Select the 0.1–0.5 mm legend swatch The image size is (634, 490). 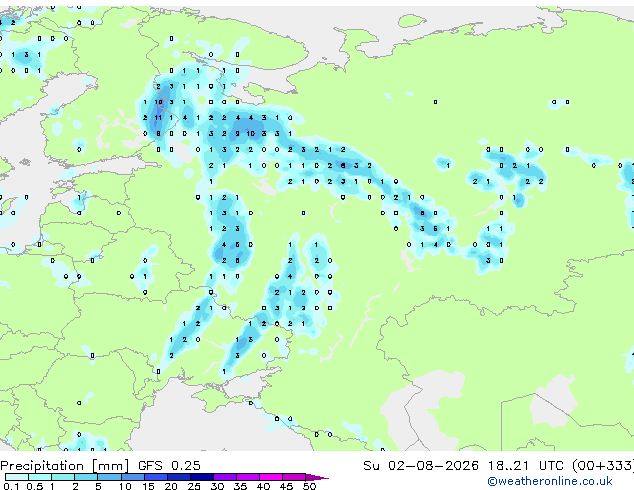click(17, 477)
